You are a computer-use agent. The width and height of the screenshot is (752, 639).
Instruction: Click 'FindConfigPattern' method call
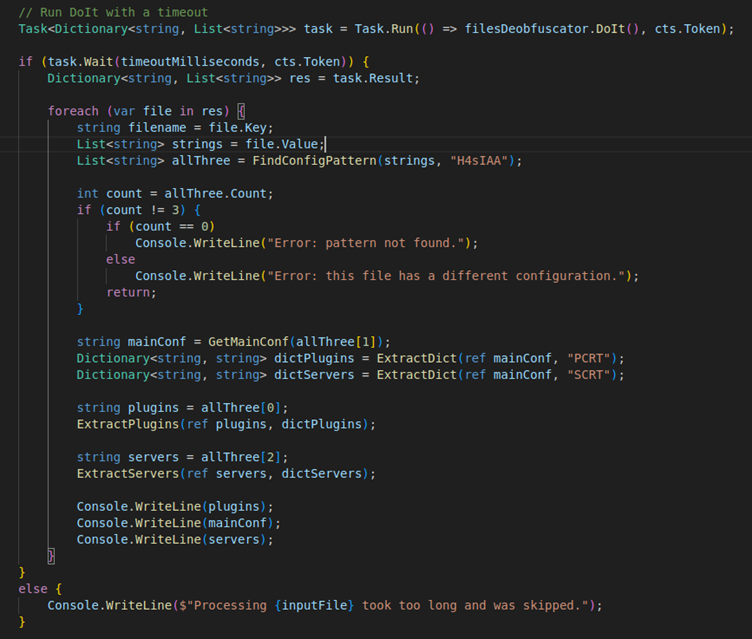point(314,161)
